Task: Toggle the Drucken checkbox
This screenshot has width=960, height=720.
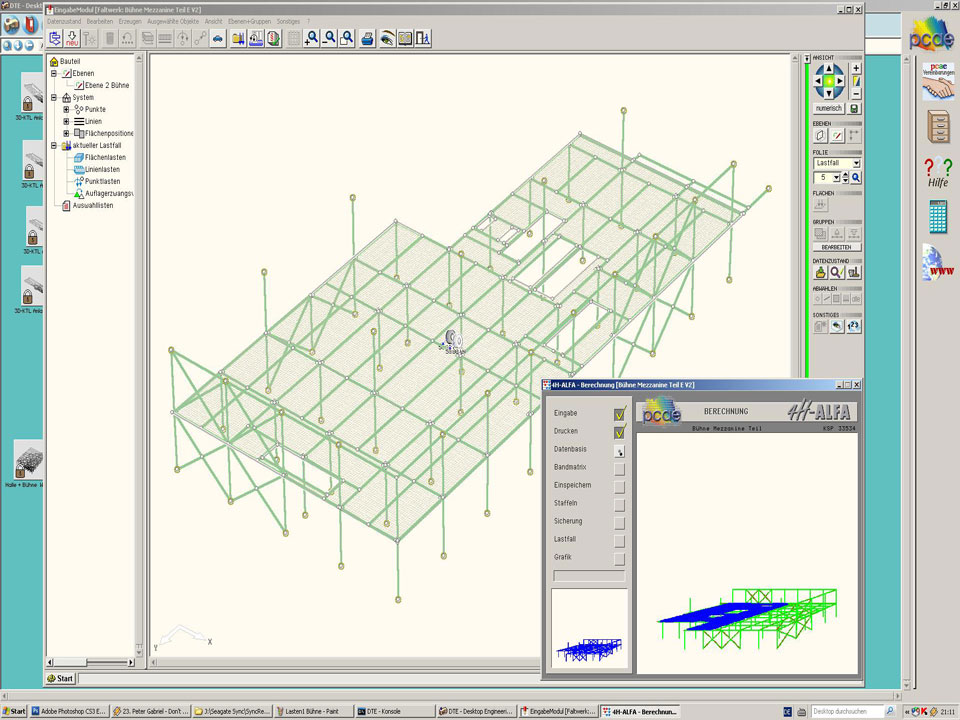Action: 619,432
